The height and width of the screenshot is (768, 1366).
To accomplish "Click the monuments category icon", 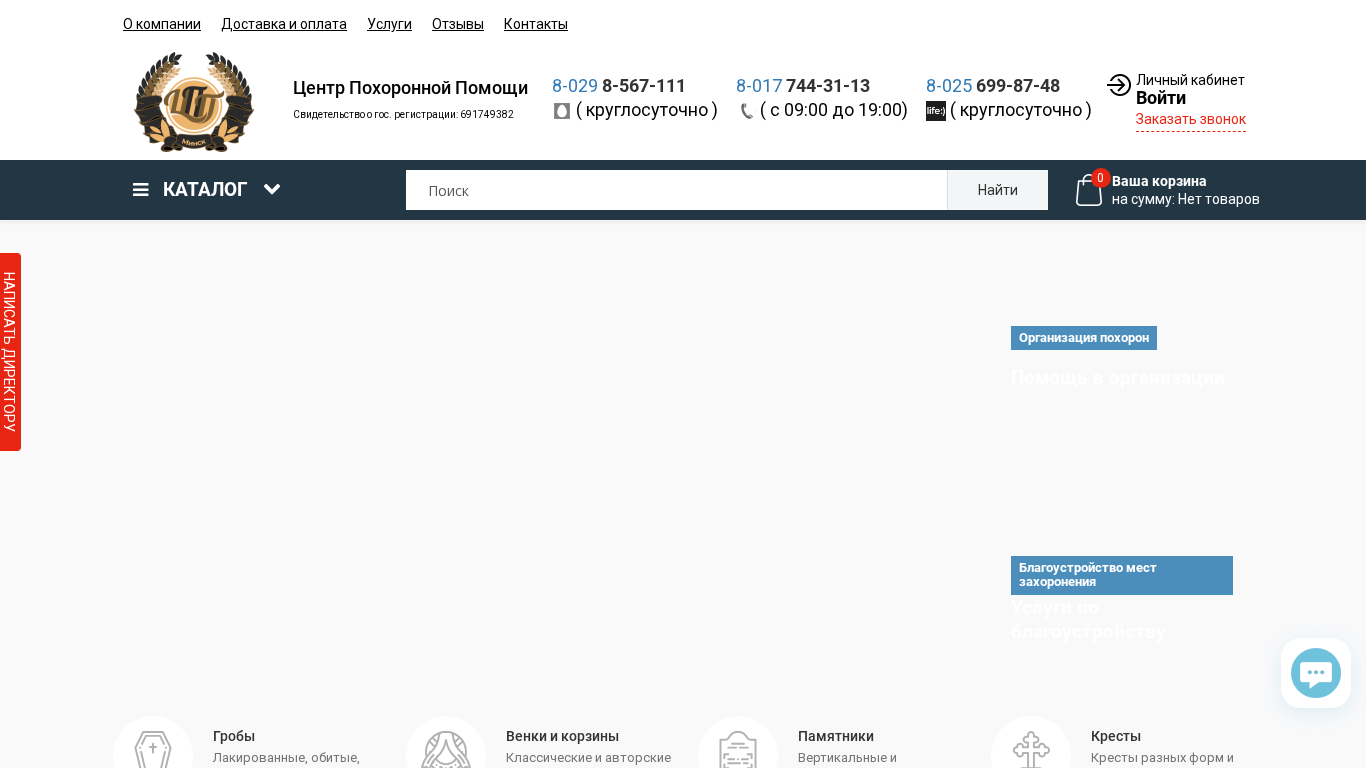I will click(738, 748).
